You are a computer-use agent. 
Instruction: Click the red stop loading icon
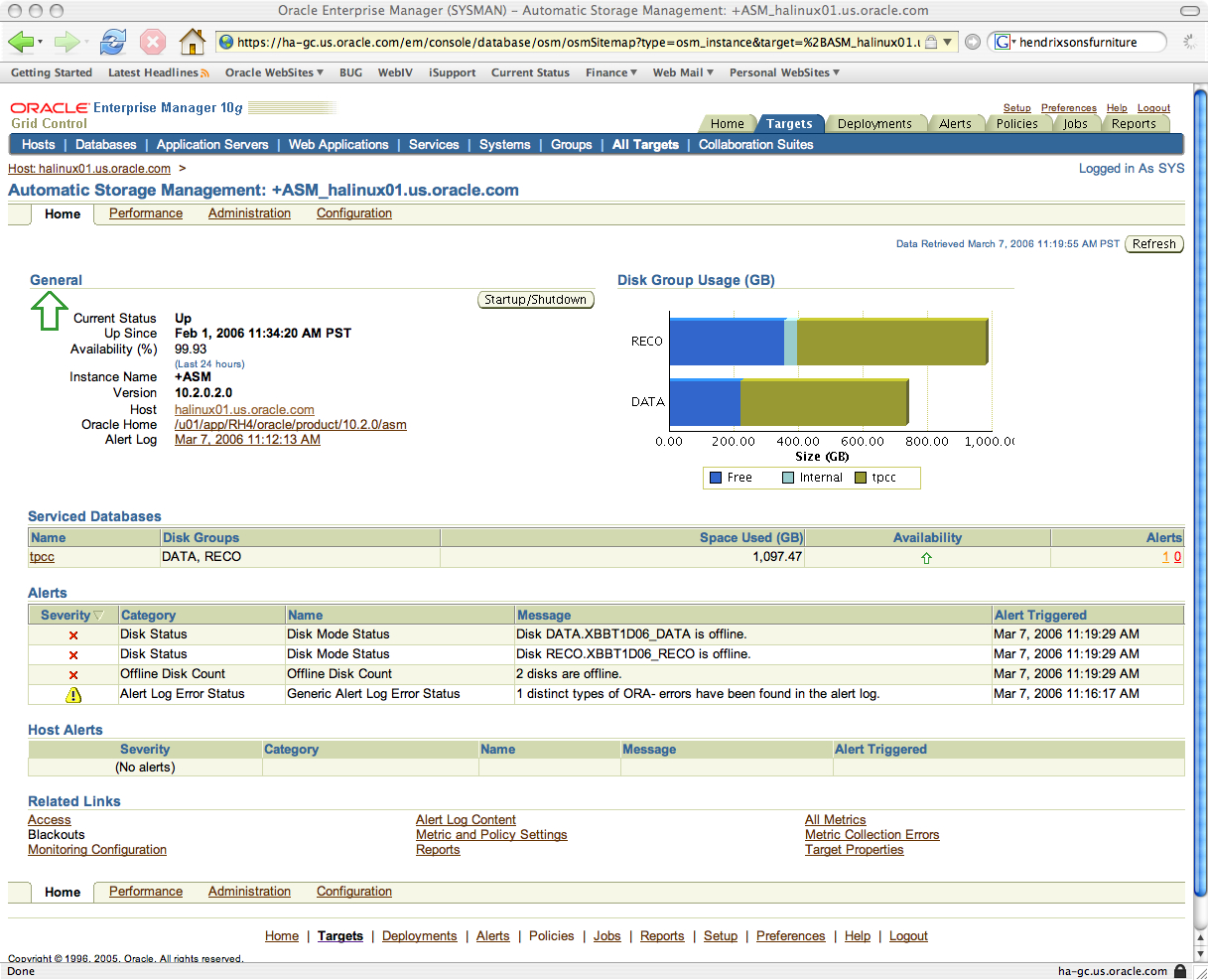[x=152, y=42]
